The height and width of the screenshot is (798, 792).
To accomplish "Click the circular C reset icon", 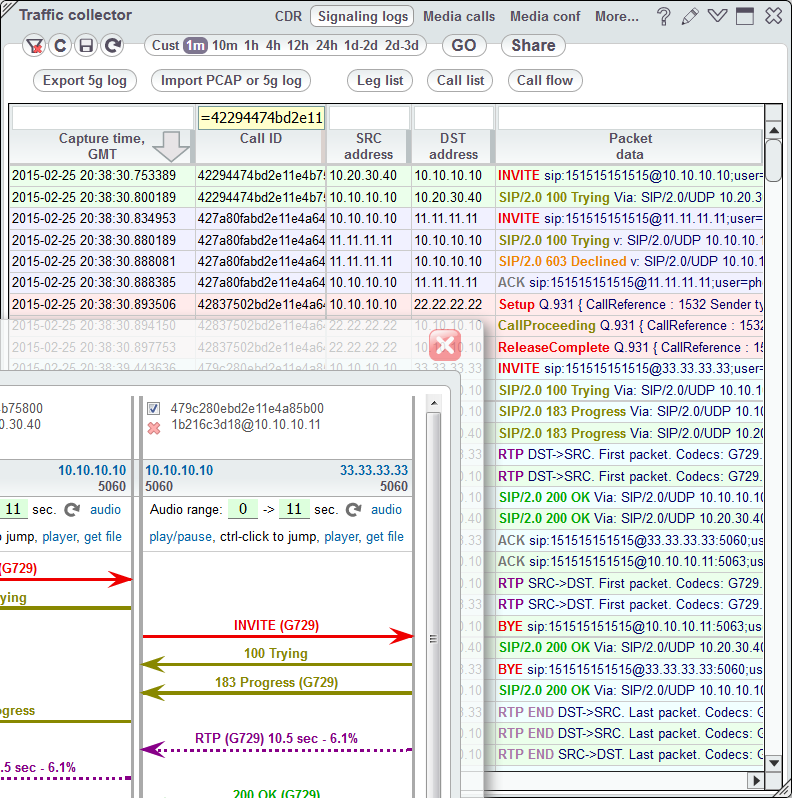I will tap(61, 46).
